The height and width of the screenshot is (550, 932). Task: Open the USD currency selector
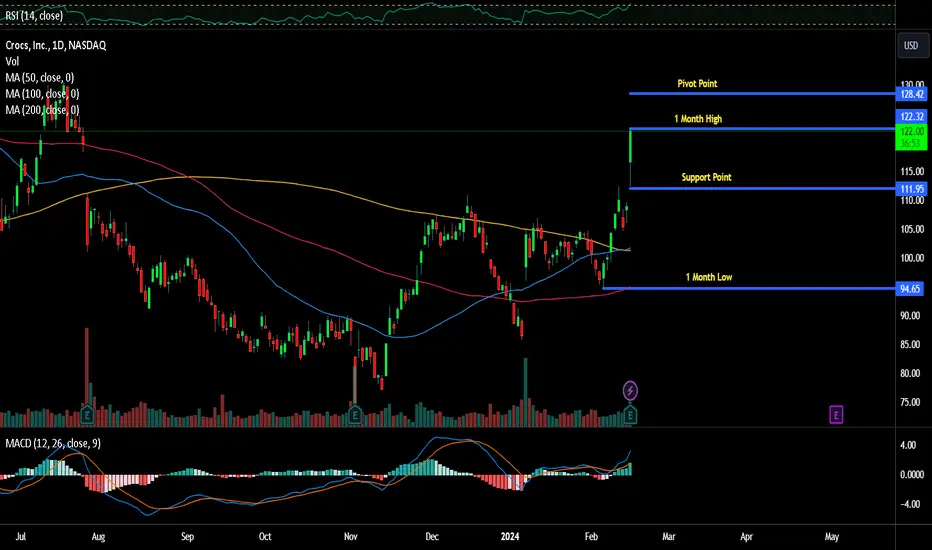(x=911, y=45)
